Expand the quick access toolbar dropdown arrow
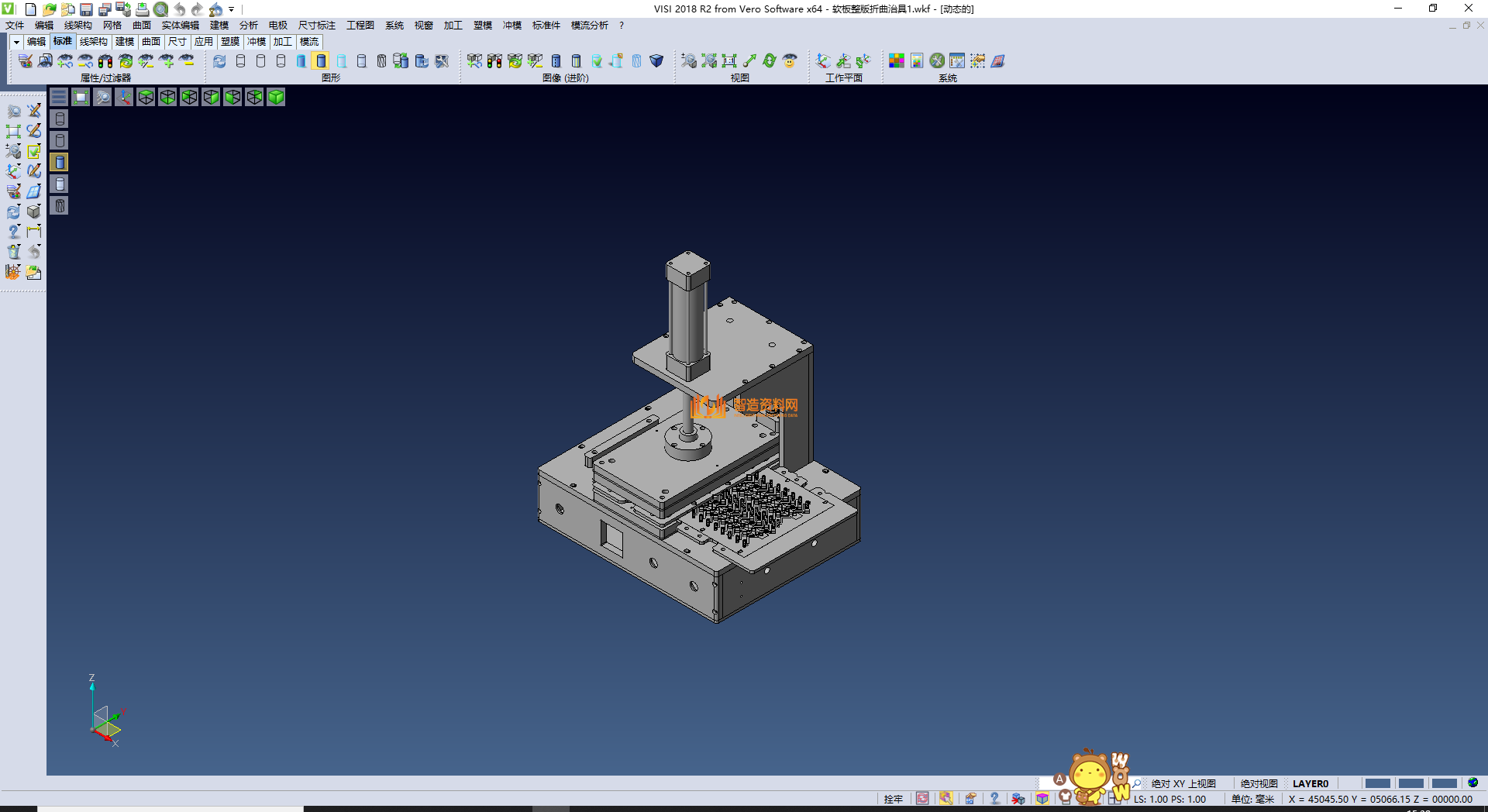 [231, 9]
